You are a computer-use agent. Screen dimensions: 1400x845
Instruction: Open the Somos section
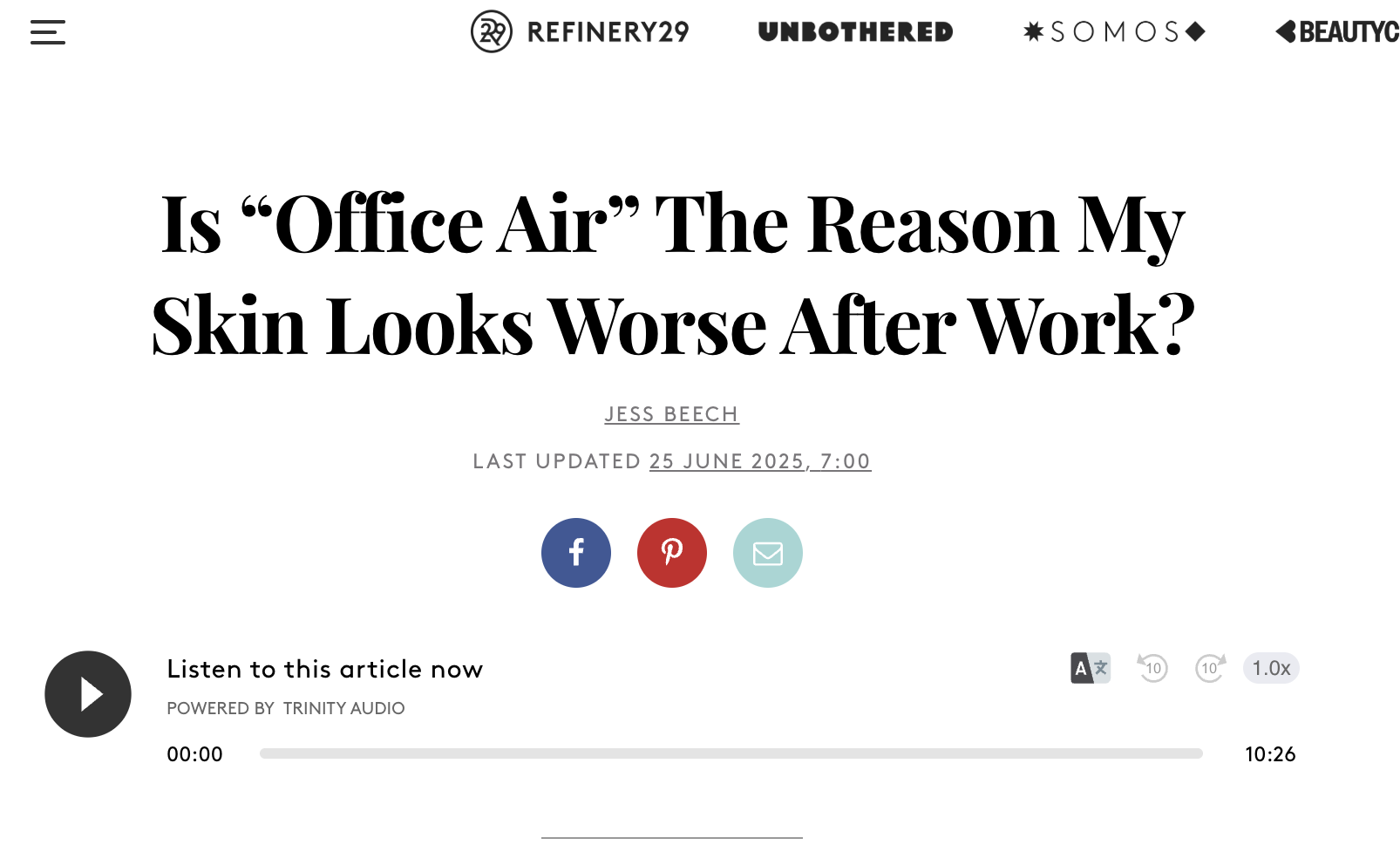(x=1114, y=32)
